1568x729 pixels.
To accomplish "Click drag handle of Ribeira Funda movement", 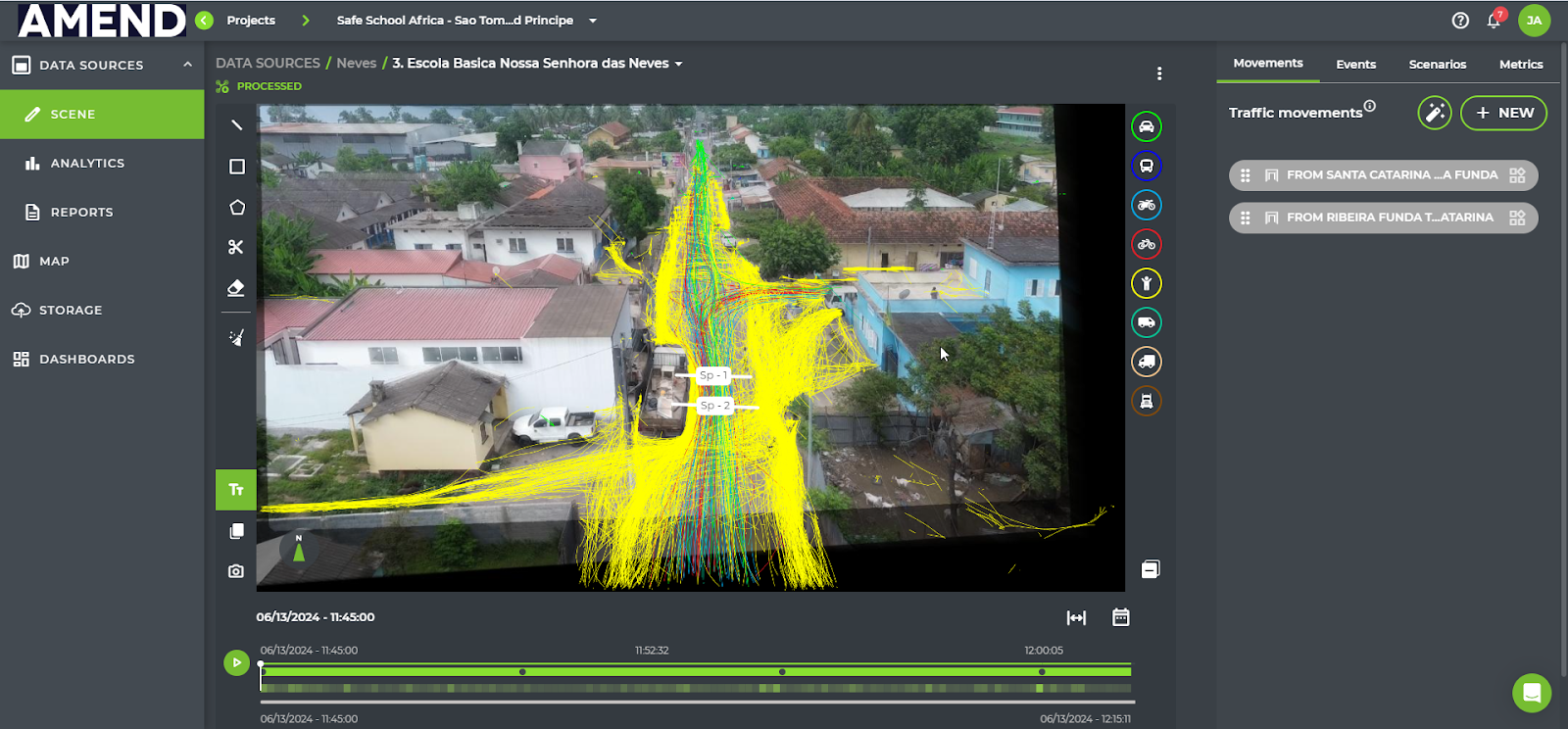I will point(1246,218).
